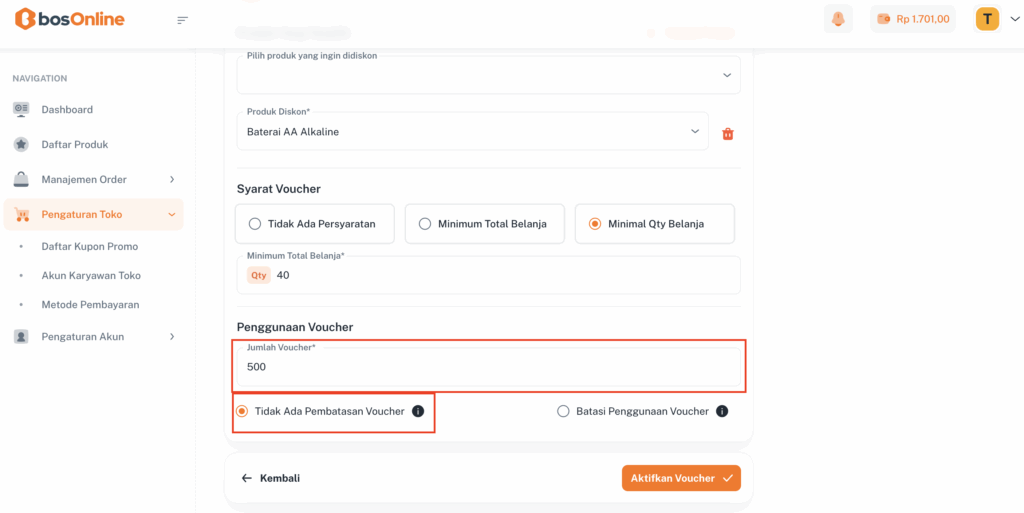Screen dimensions: 1024x513
Task: Choose Batasi Penggunaan Voucher radio
Action: (x=564, y=411)
